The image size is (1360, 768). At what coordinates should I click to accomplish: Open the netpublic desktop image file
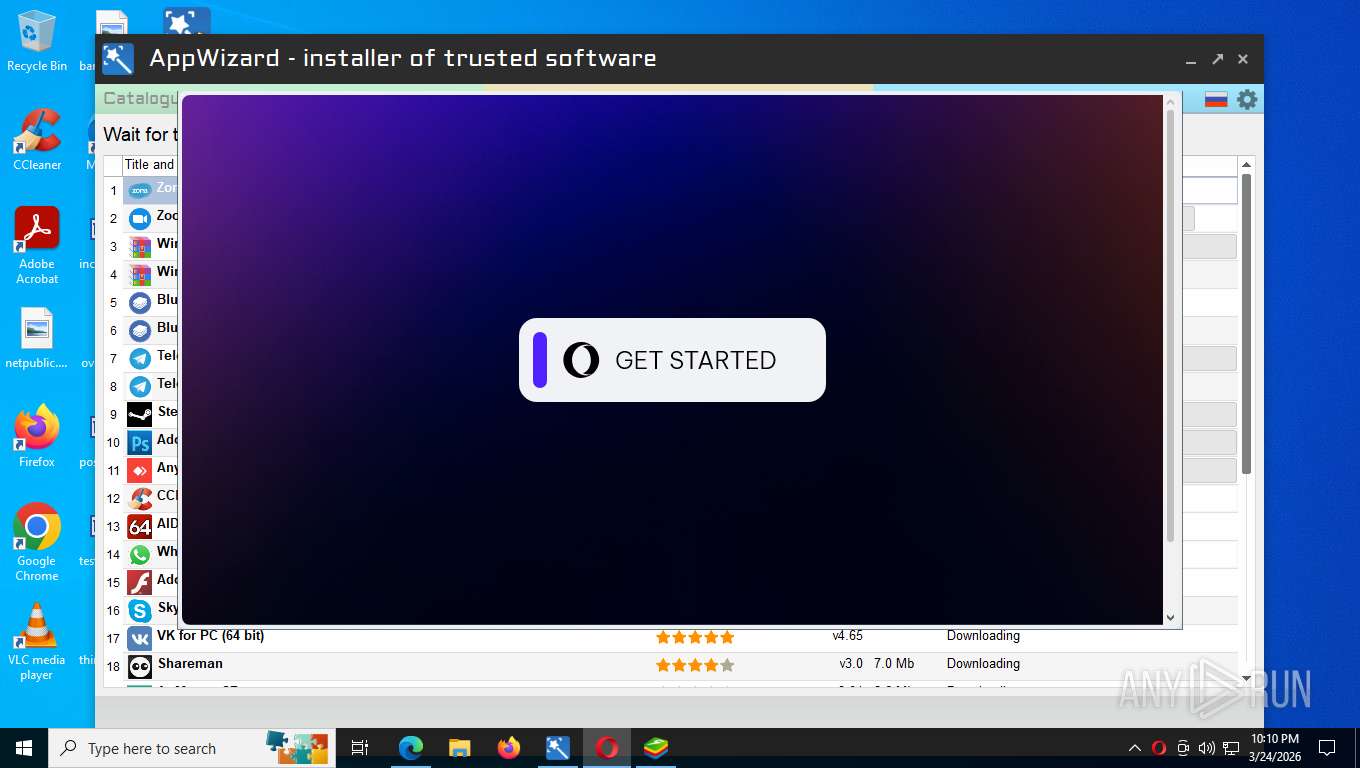tap(37, 339)
